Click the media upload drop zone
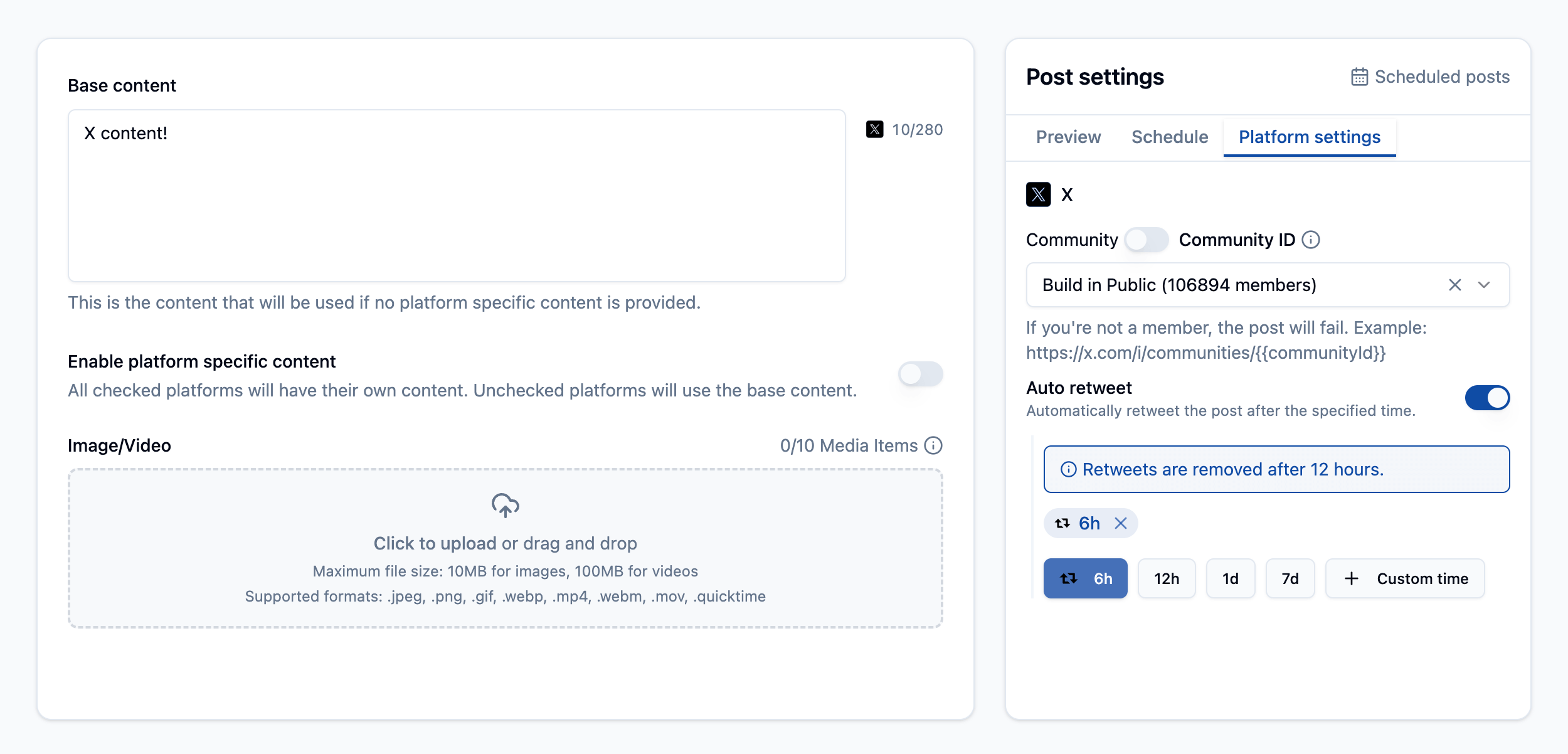 [506, 548]
